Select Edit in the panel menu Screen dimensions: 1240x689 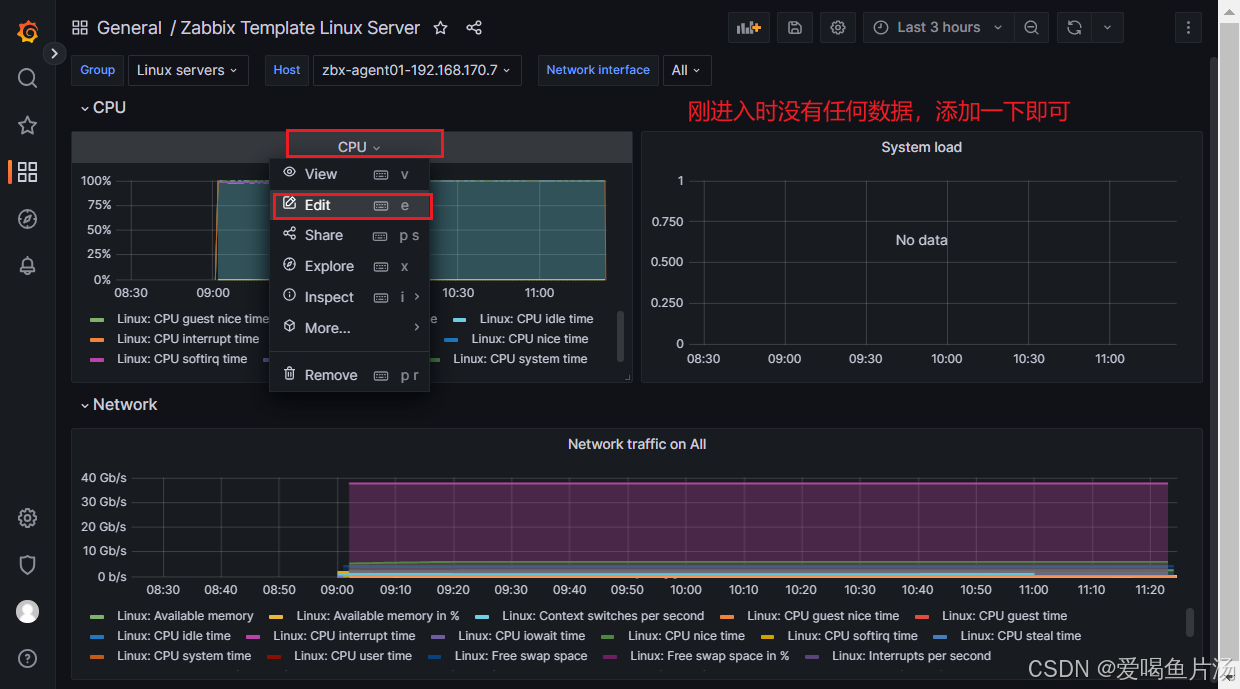pyautogui.click(x=350, y=205)
